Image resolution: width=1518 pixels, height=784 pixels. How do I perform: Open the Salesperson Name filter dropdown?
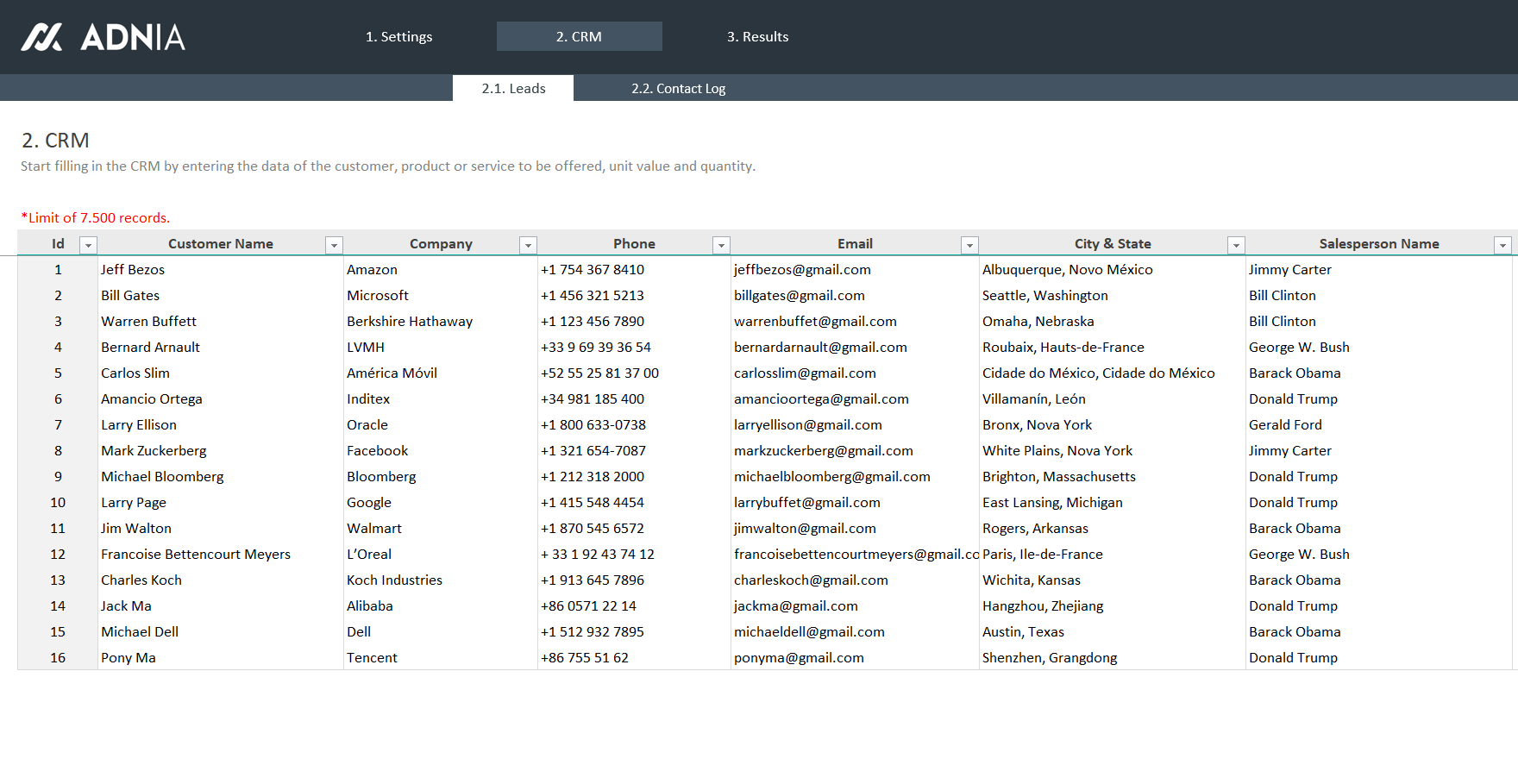(x=1503, y=245)
